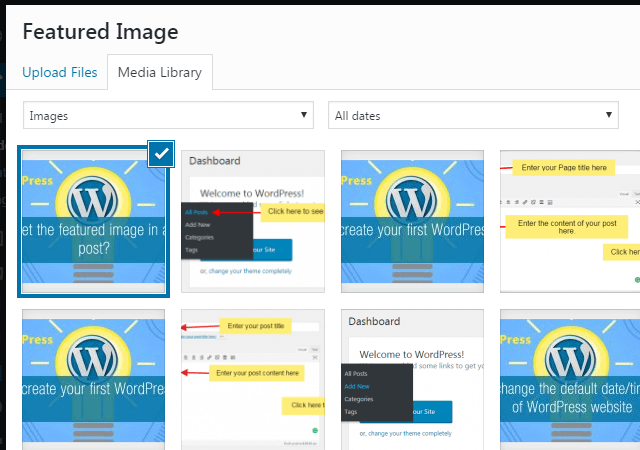Deselect image using the blue checkmark box
Viewport: 640px width, 450px height.
(x=161, y=154)
